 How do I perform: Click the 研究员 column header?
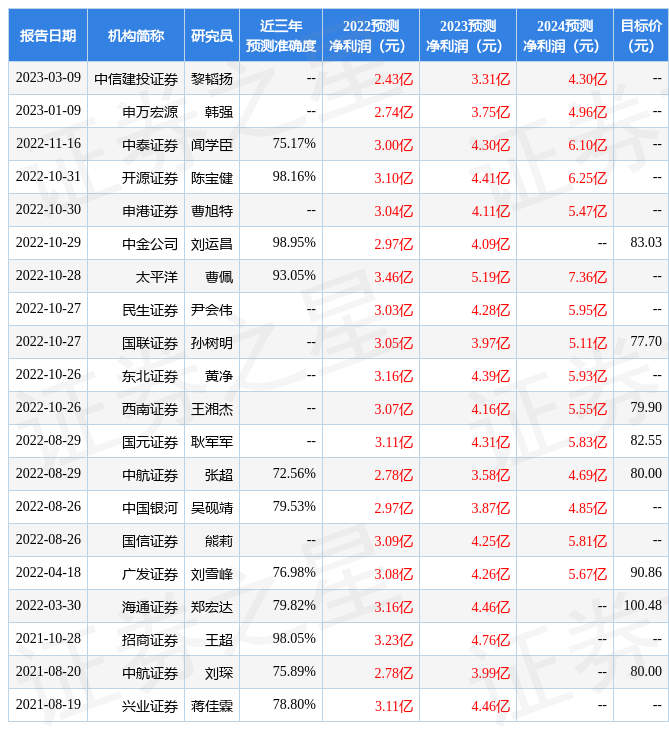point(211,36)
